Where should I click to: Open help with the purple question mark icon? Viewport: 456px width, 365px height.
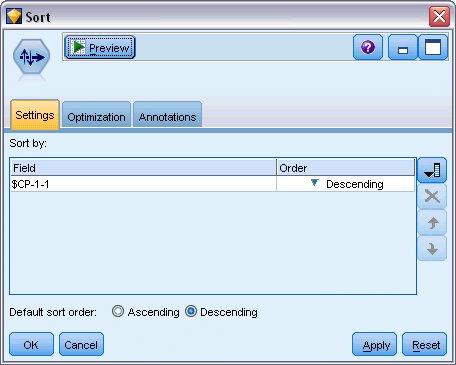click(x=368, y=47)
